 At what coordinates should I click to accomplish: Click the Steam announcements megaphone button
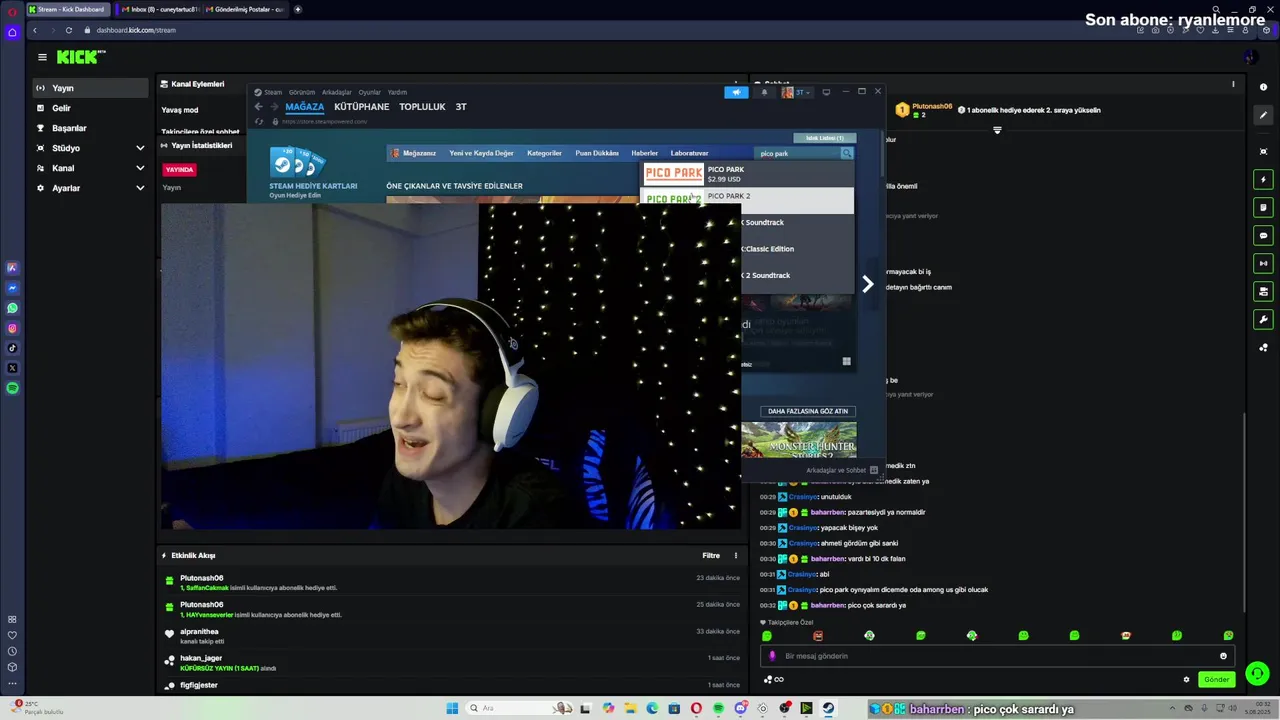pos(736,92)
